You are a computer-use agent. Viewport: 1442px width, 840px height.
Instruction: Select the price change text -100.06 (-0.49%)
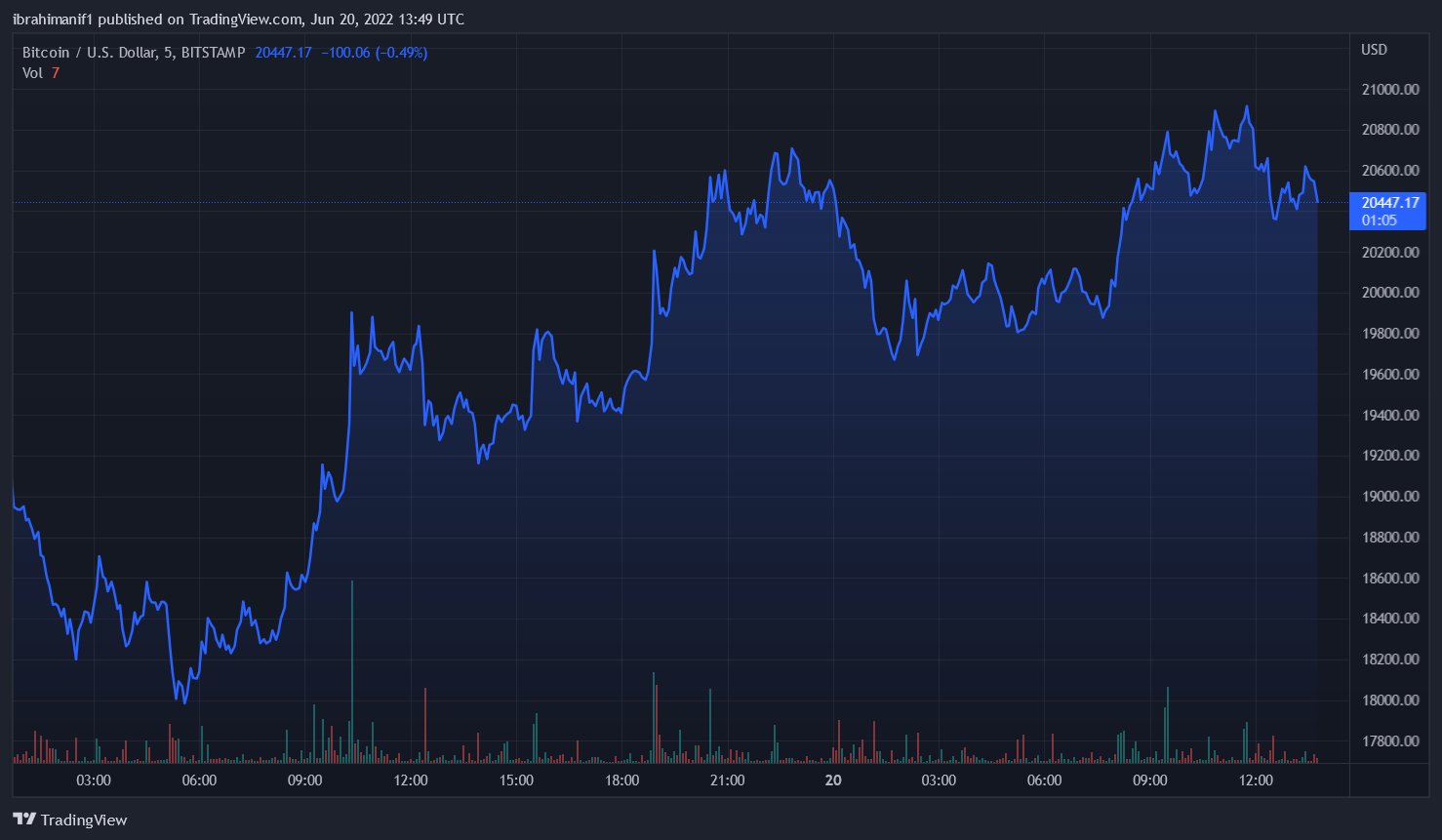[x=376, y=52]
